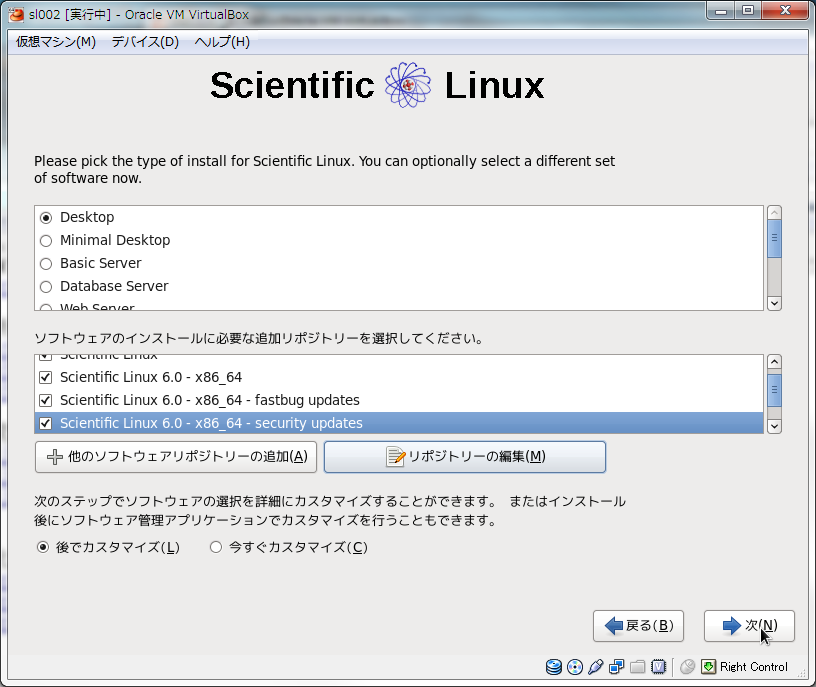816x687 pixels.
Task: Uncheck Scientific Linux 6.0 - x86_64 repository
Action: (46, 377)
